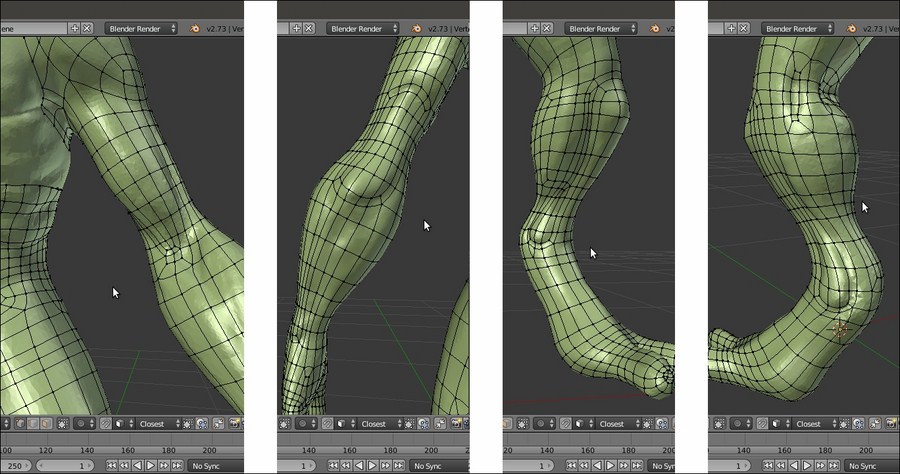Open the Closest snap target dropdown in first panel
Screen dimensions: 900x474
159,424
